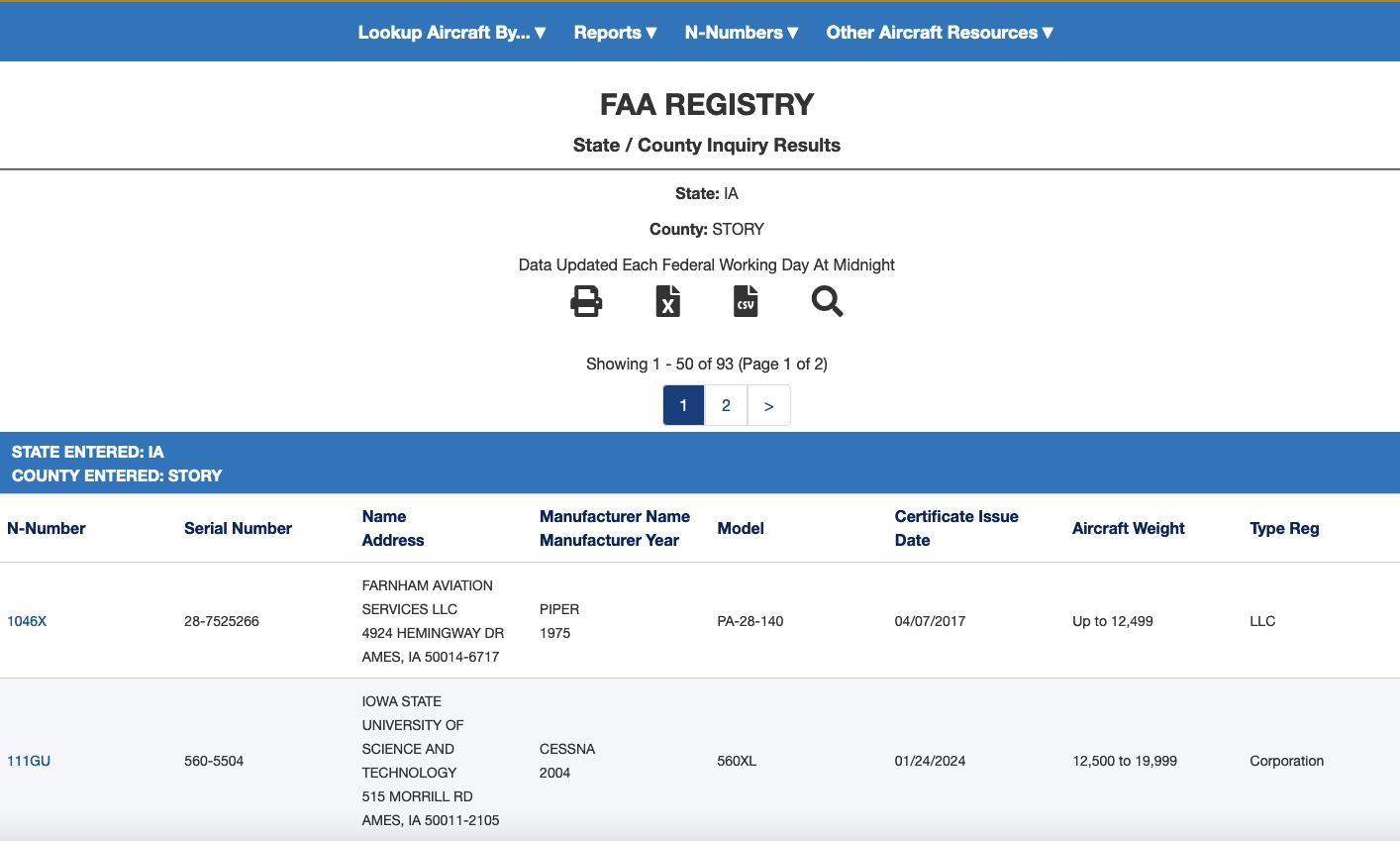Click Farnham Aviation Services LLC name
Screen dimensions: 1400x841
(428, 597)
